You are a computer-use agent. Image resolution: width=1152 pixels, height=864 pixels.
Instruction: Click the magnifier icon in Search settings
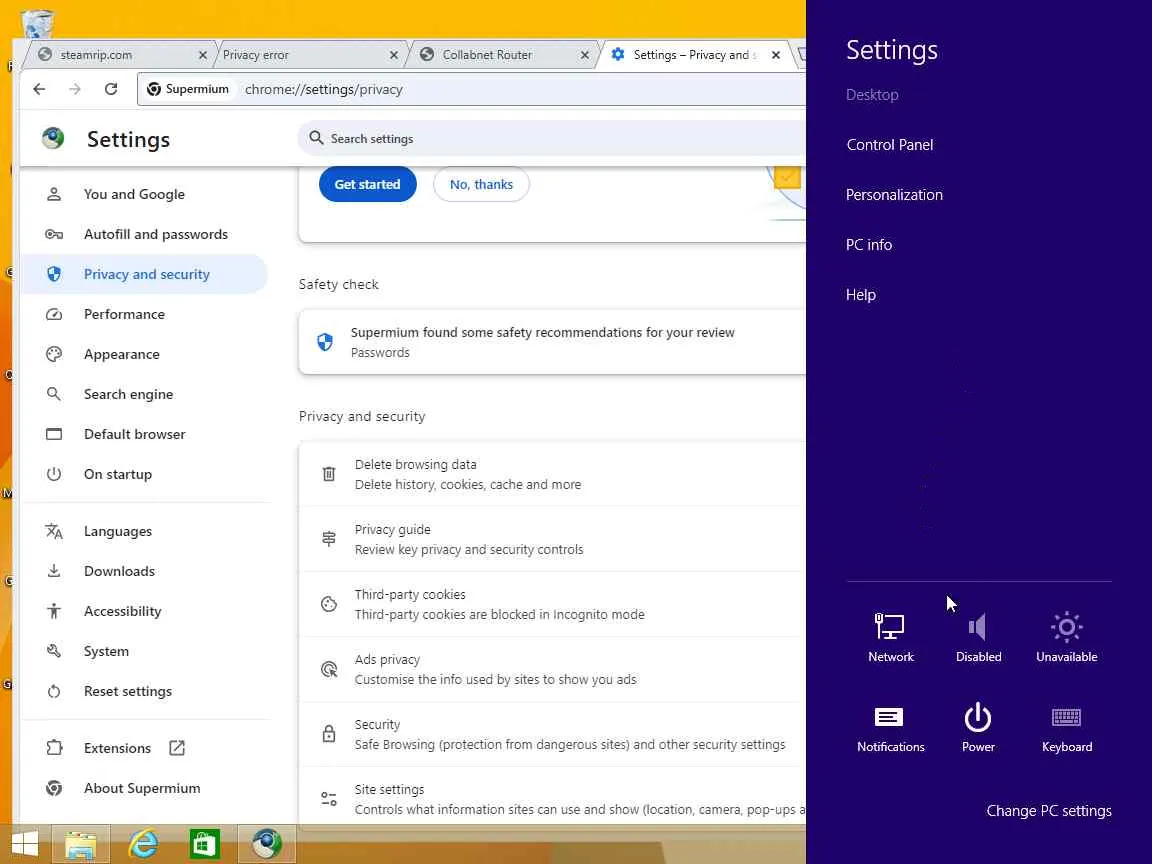(316, 138)
